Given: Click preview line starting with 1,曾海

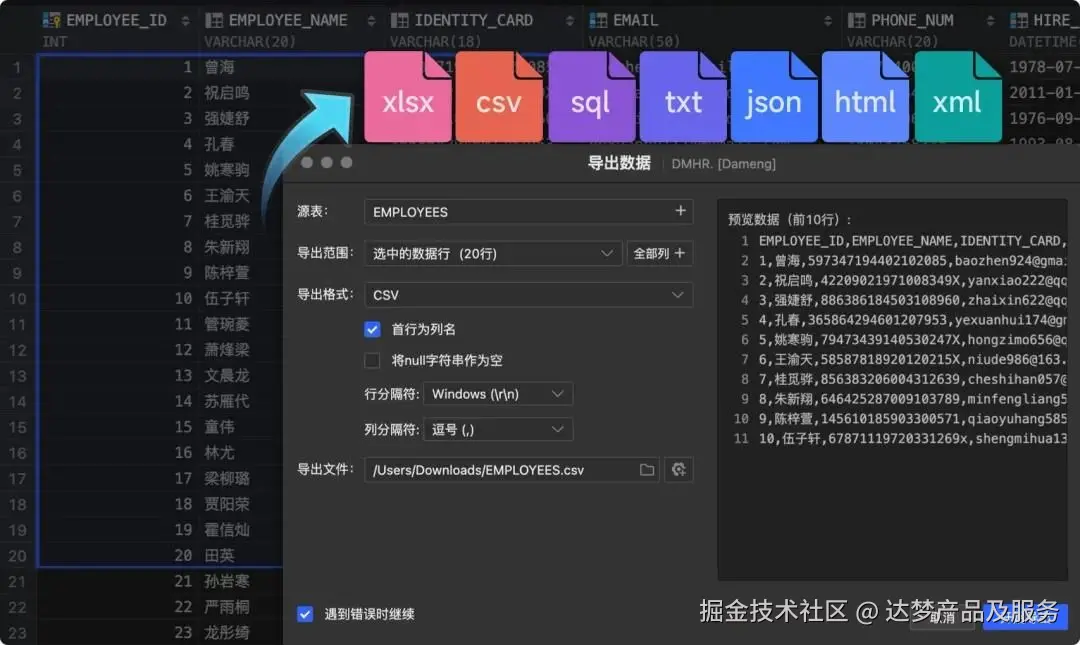Looking at the screenshot, I should click(913, 261).
